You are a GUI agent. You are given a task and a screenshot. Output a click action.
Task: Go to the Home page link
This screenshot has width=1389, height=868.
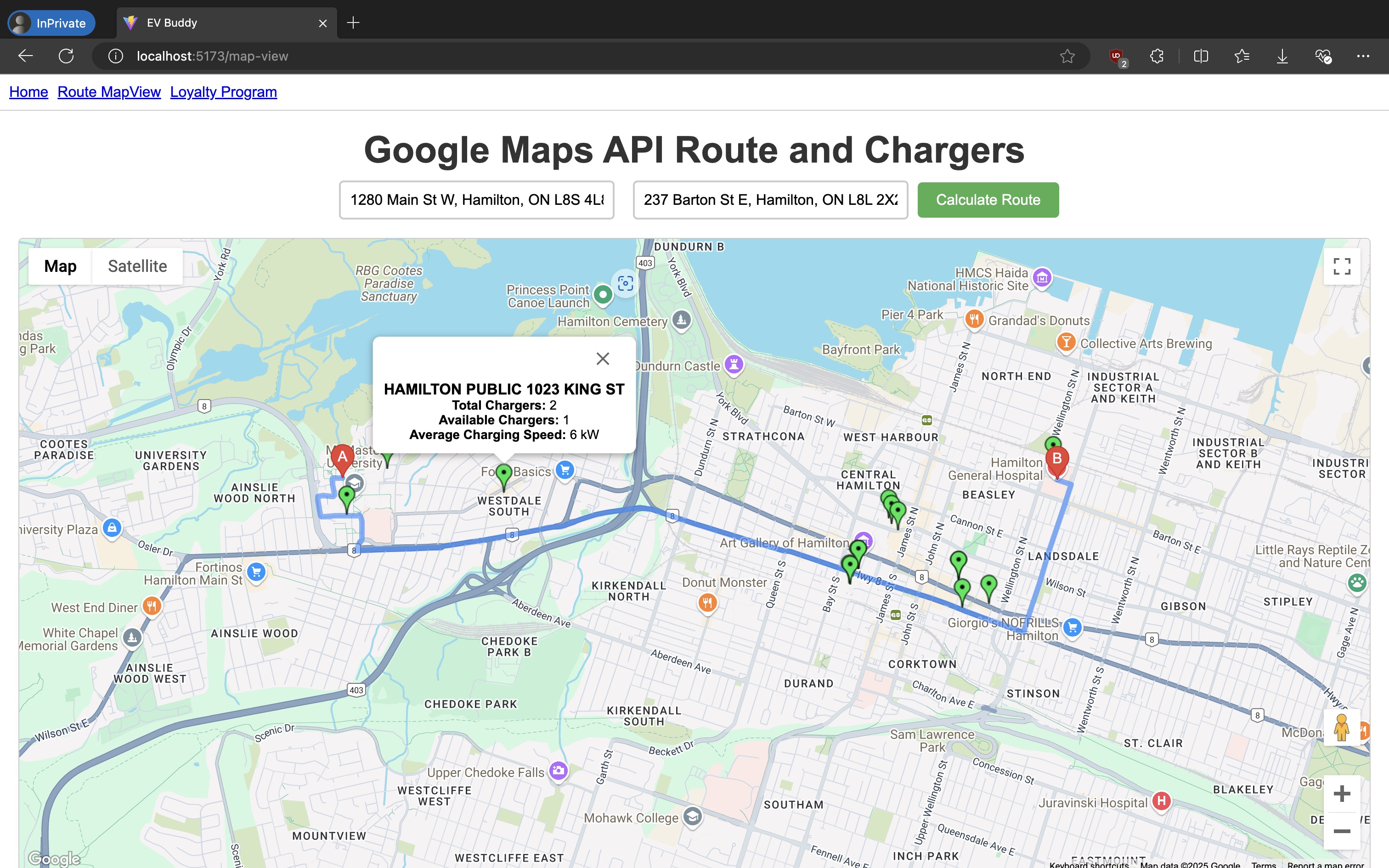click(x=28, y=92)
